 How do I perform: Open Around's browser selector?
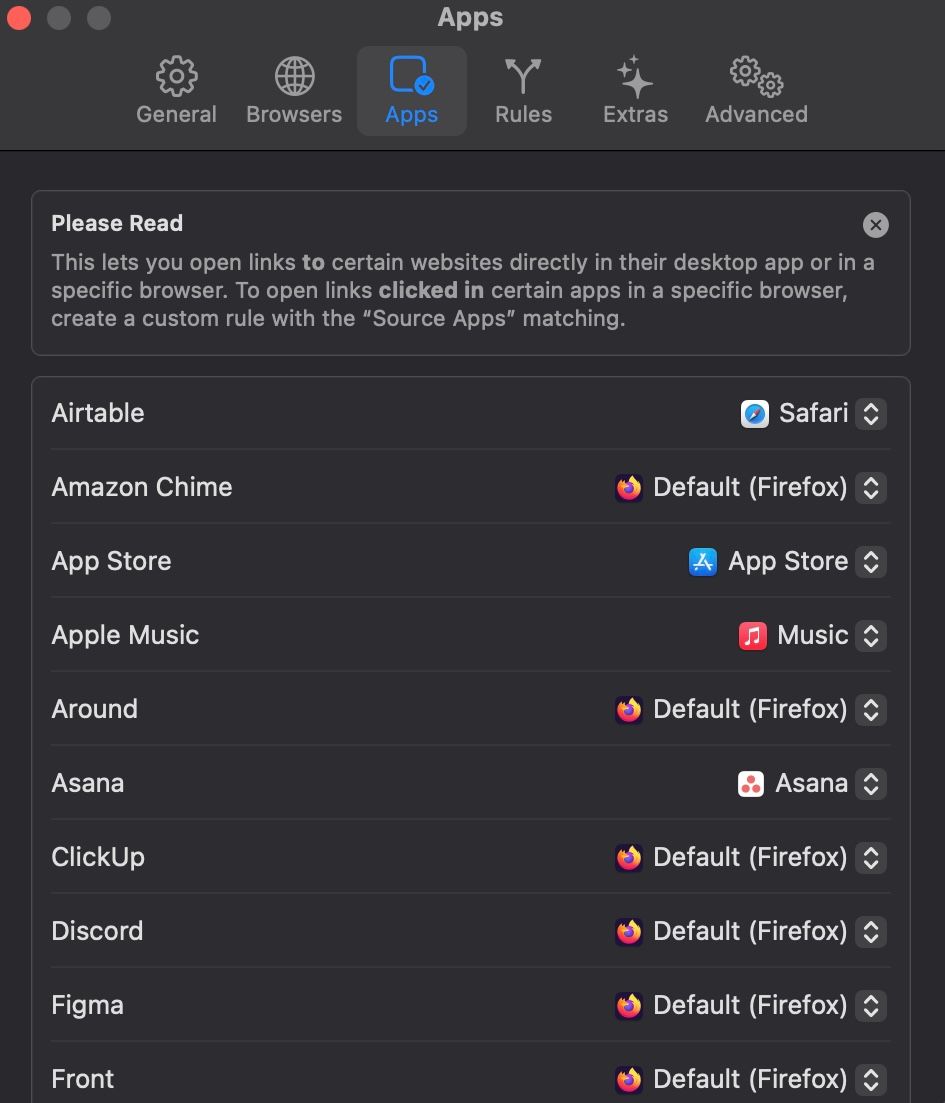[870, 709]
